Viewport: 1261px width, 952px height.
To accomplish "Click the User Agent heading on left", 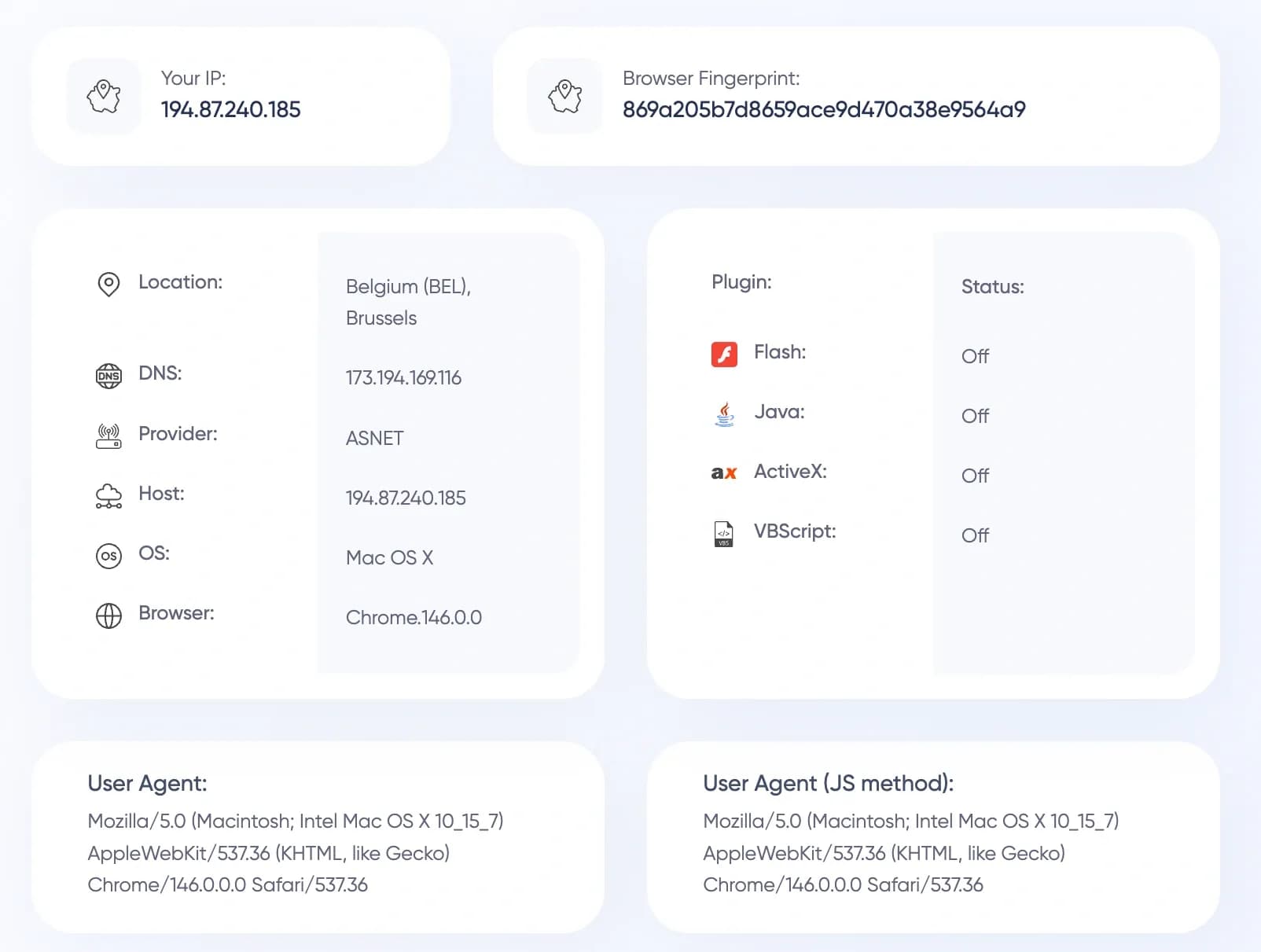I will 147,783.
